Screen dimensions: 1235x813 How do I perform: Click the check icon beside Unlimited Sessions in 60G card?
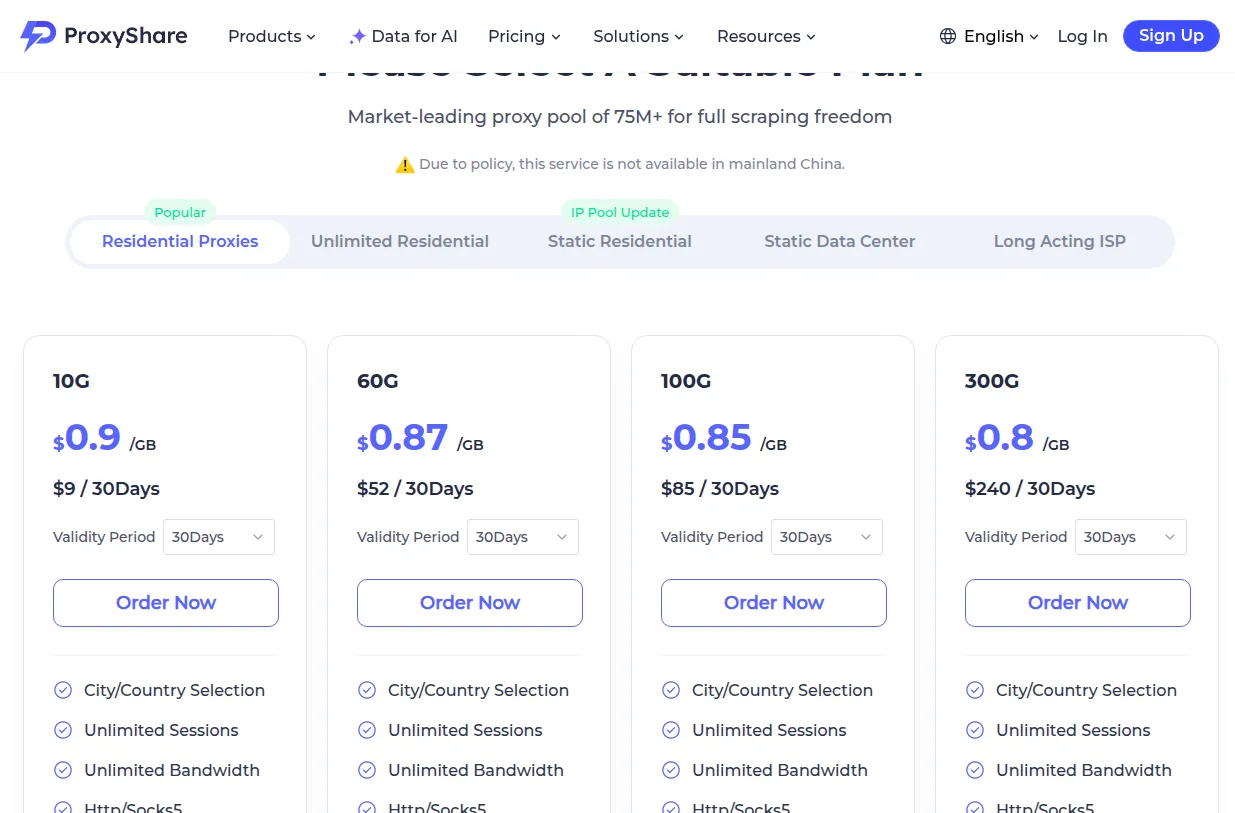point(367,730)
